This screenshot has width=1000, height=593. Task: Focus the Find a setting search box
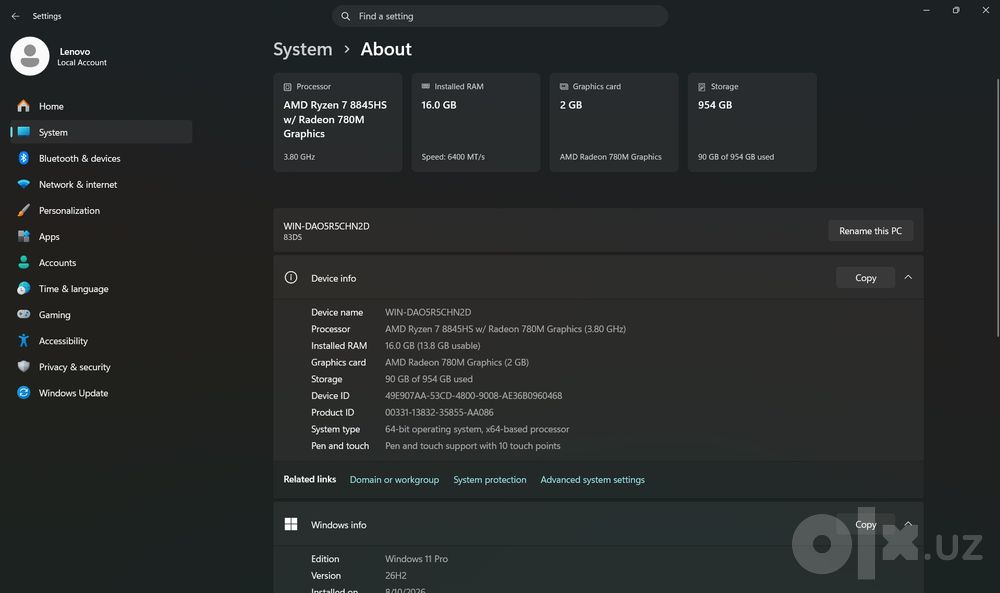click(500, 16)
